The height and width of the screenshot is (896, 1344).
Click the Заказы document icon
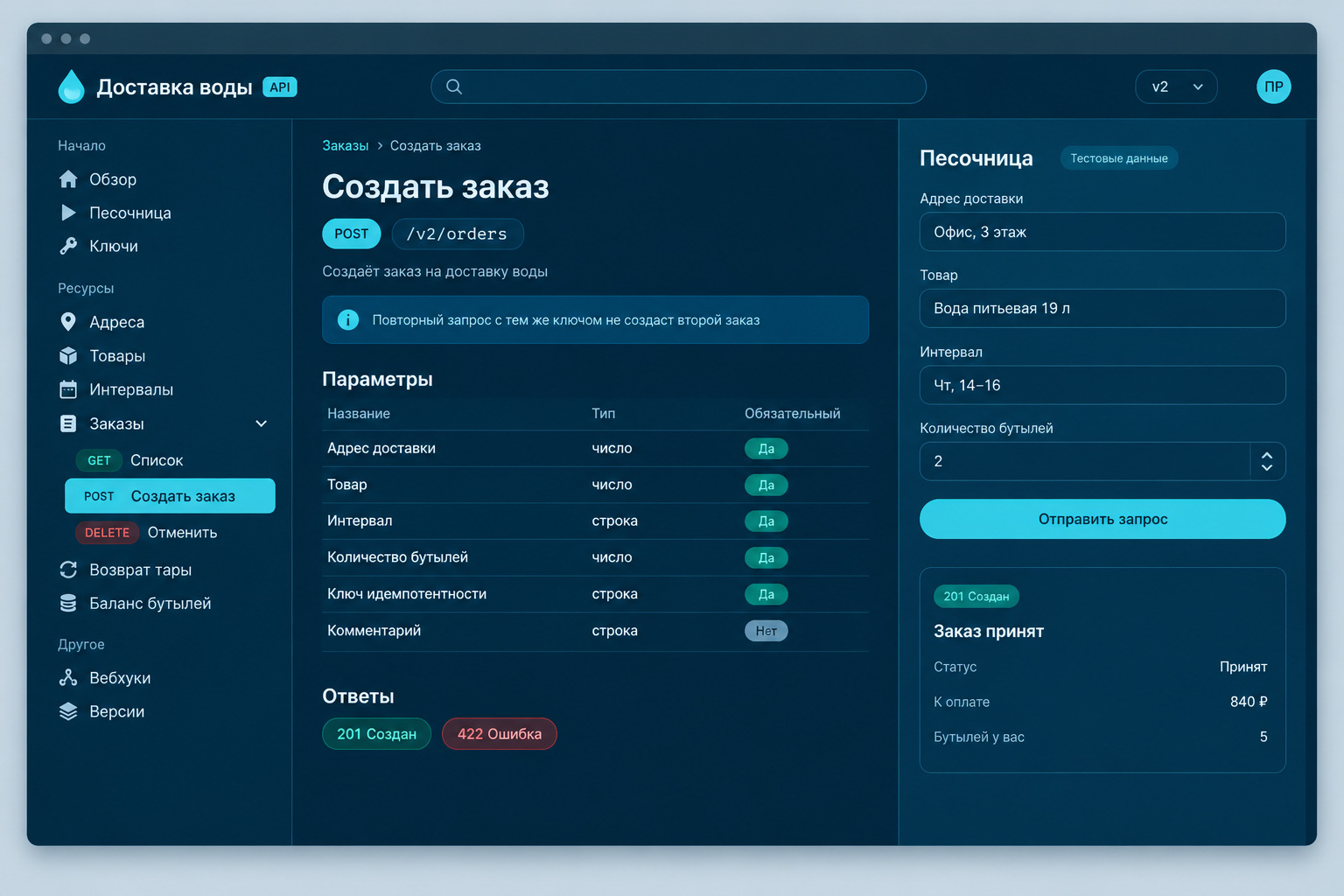(68, 423)
